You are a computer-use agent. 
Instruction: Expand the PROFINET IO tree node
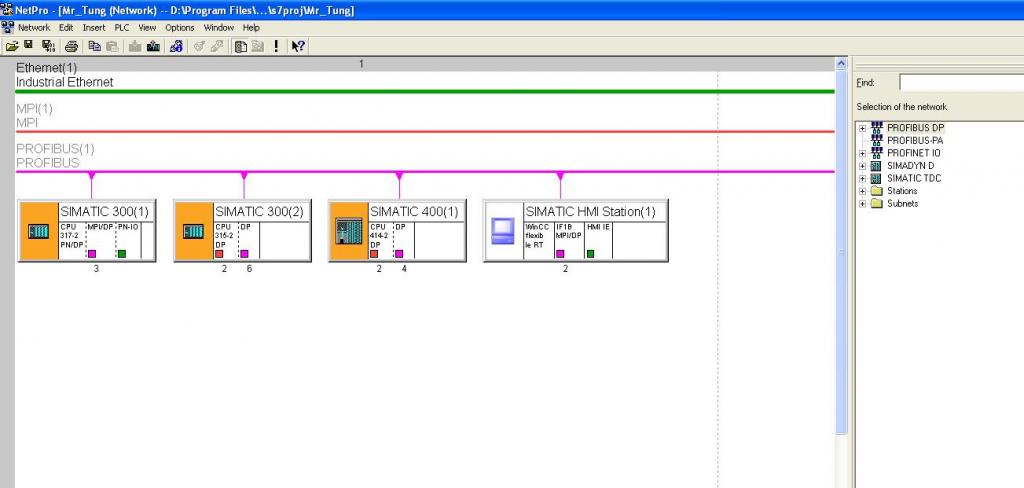point(862,154)
